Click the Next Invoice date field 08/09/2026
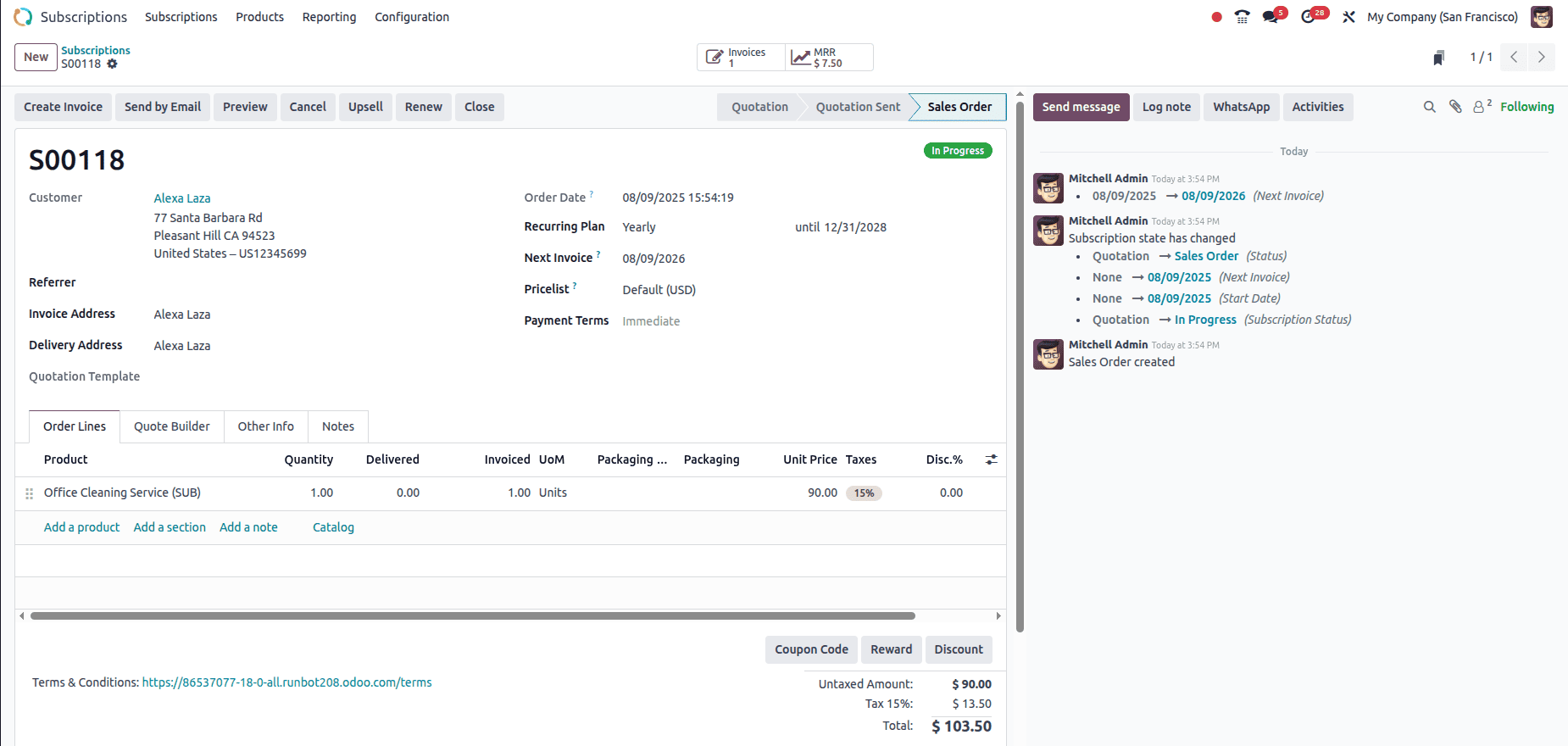The width and height of the screenshot is (1568, 746). (x=653, y=259)
